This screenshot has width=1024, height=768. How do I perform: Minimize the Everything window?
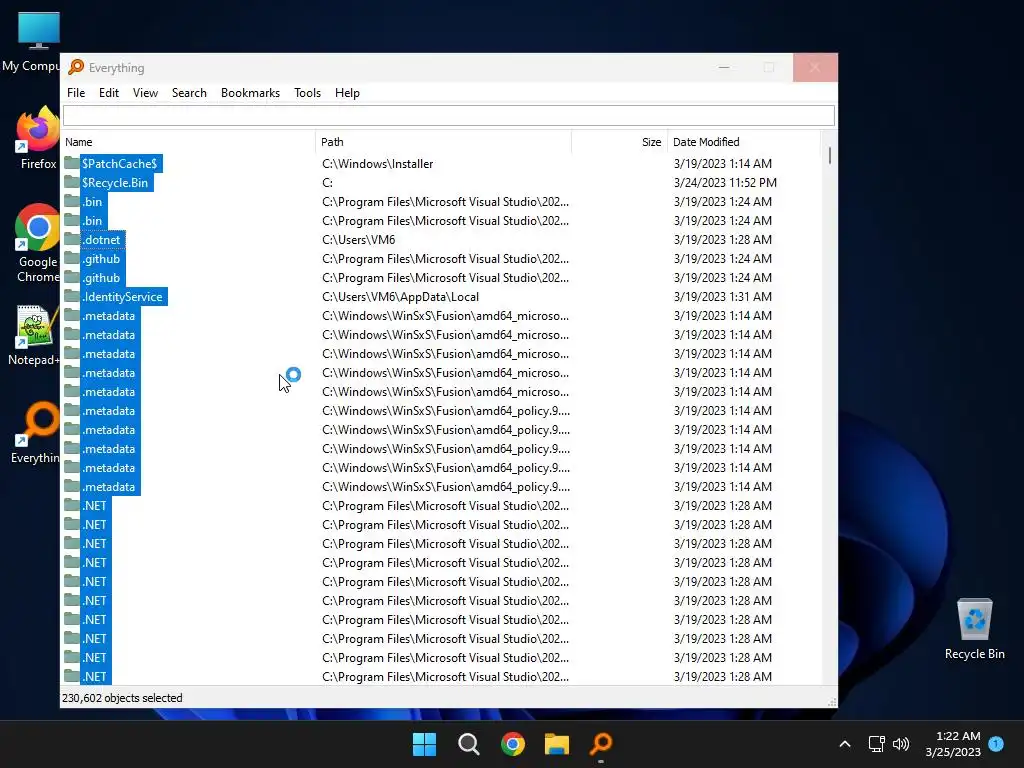point(724,67)
